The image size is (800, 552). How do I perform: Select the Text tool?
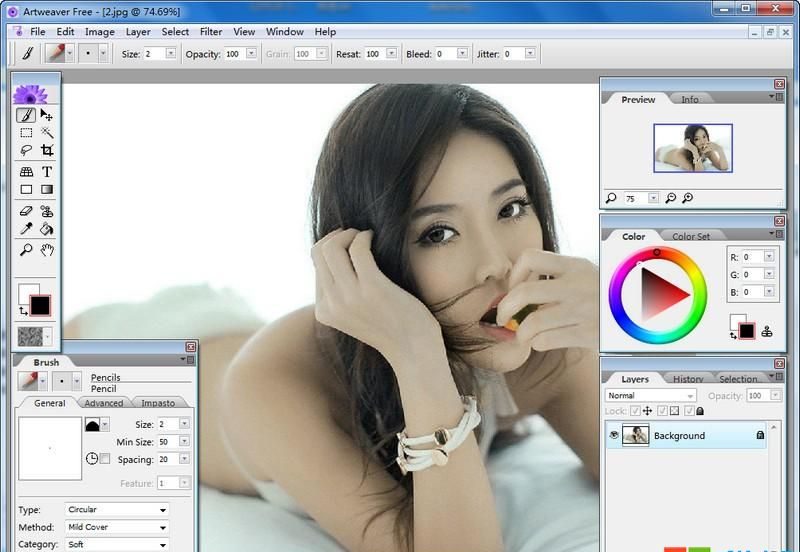pyautogui.click(x=47, y=172)
